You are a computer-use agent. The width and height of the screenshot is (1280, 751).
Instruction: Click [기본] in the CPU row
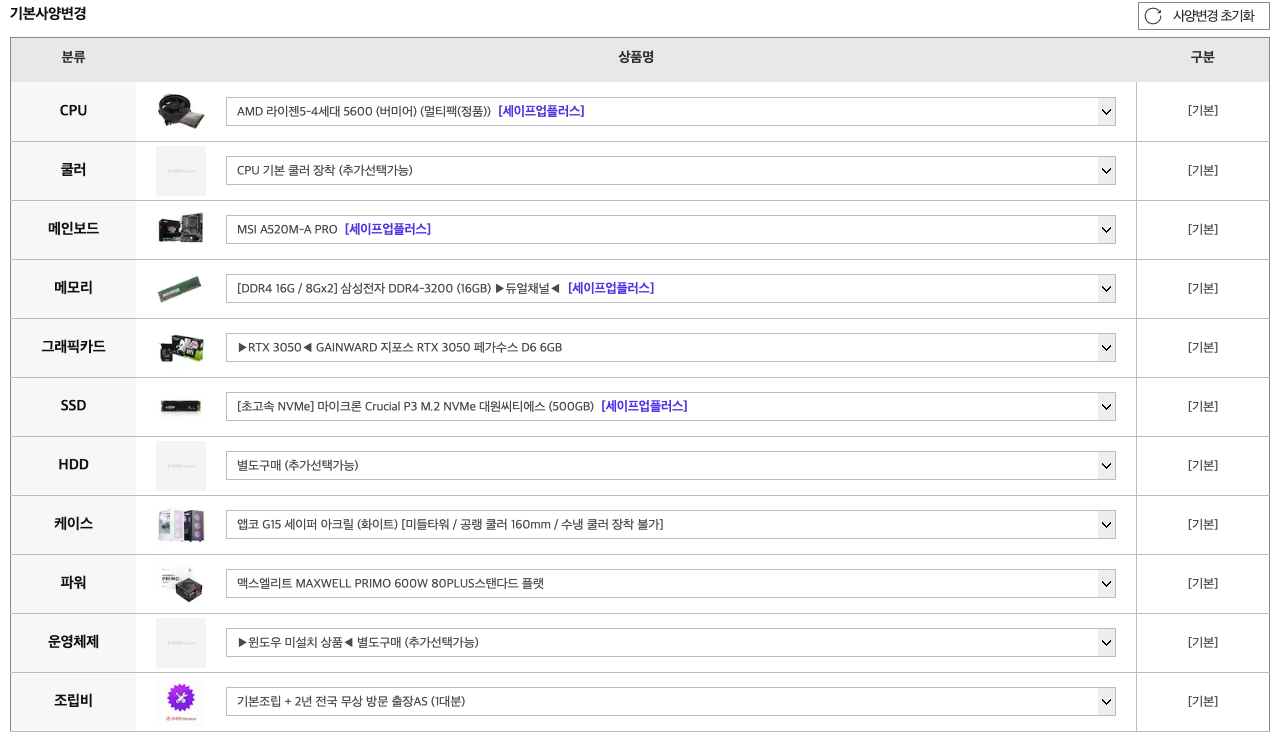coord(1203,111)
